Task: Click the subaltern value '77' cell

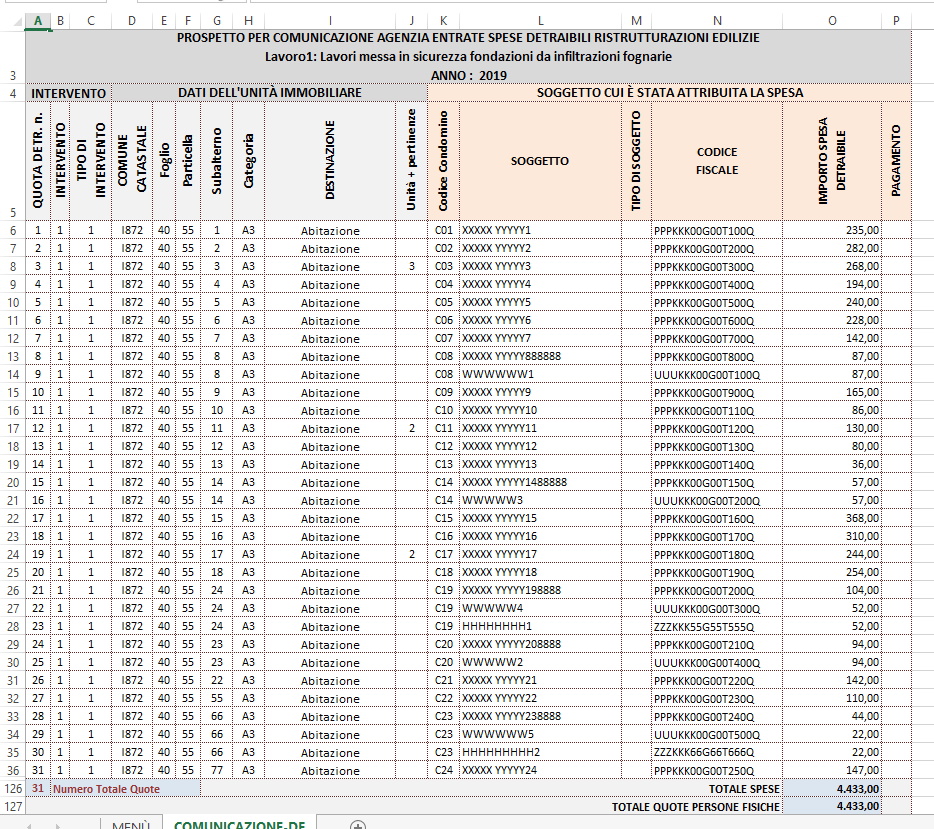Action: click(x=217, y=771)
